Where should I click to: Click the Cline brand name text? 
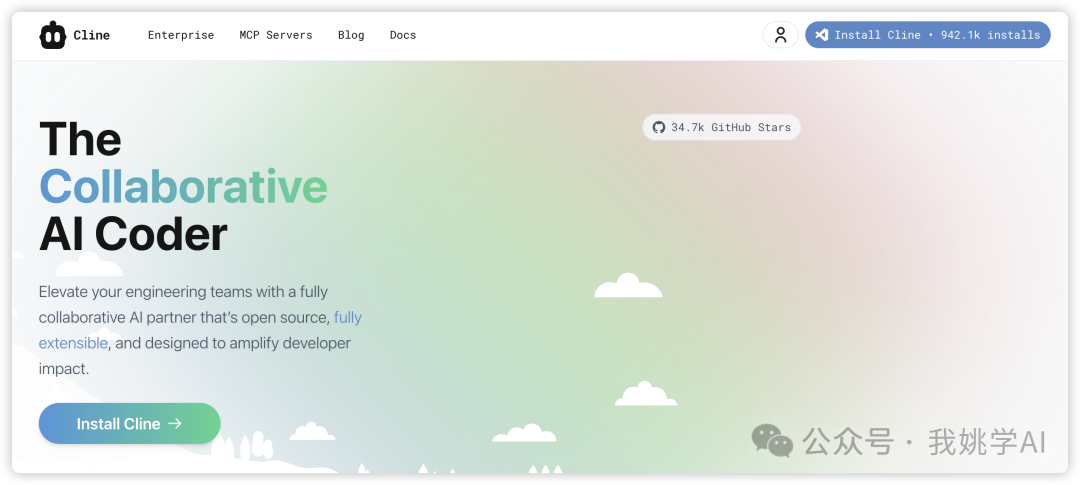pyautogui.click(x=92, y=35)
